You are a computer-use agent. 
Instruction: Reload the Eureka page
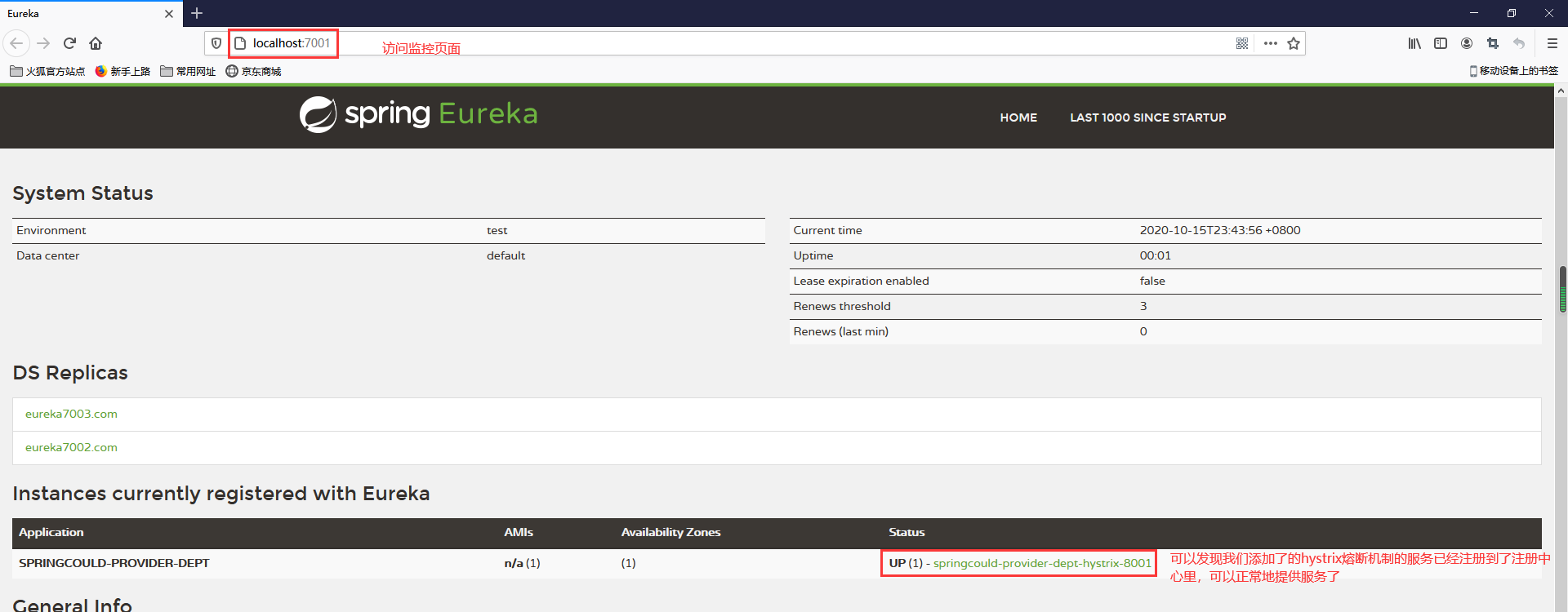point(69,43)
